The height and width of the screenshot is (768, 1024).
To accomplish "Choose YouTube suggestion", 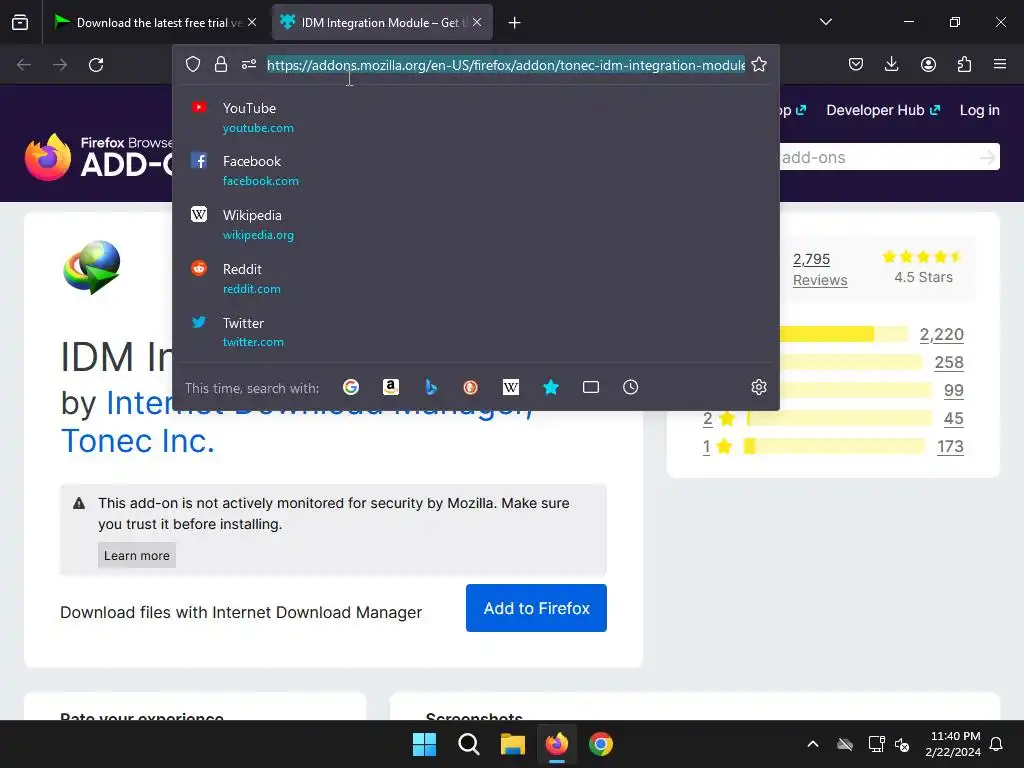I will pyautogui.click(x=476, y=118).
